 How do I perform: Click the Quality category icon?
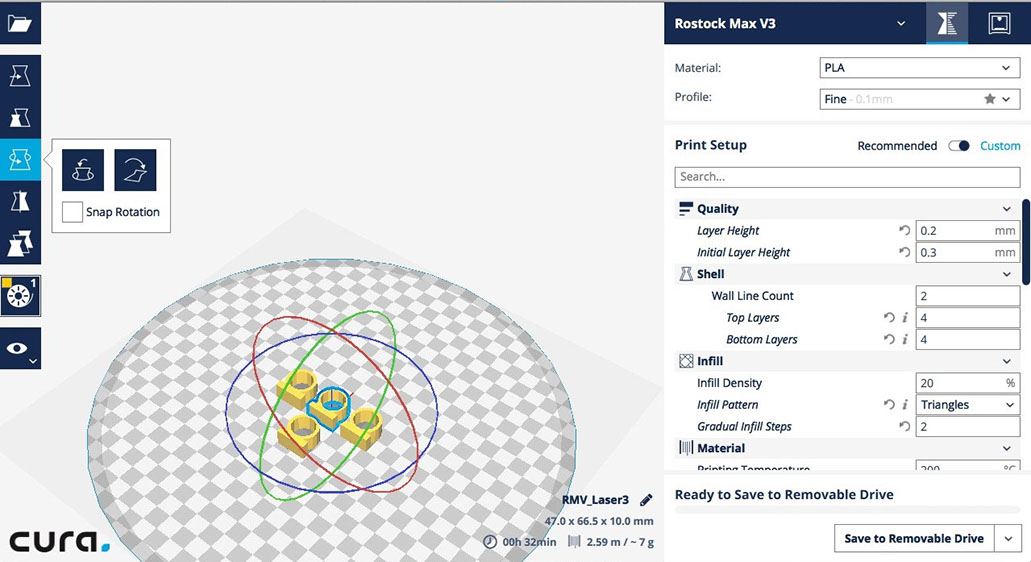(x=686, y=209)
